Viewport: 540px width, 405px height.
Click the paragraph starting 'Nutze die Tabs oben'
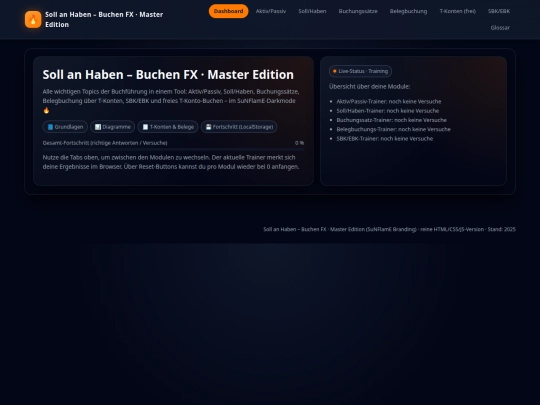171,162
